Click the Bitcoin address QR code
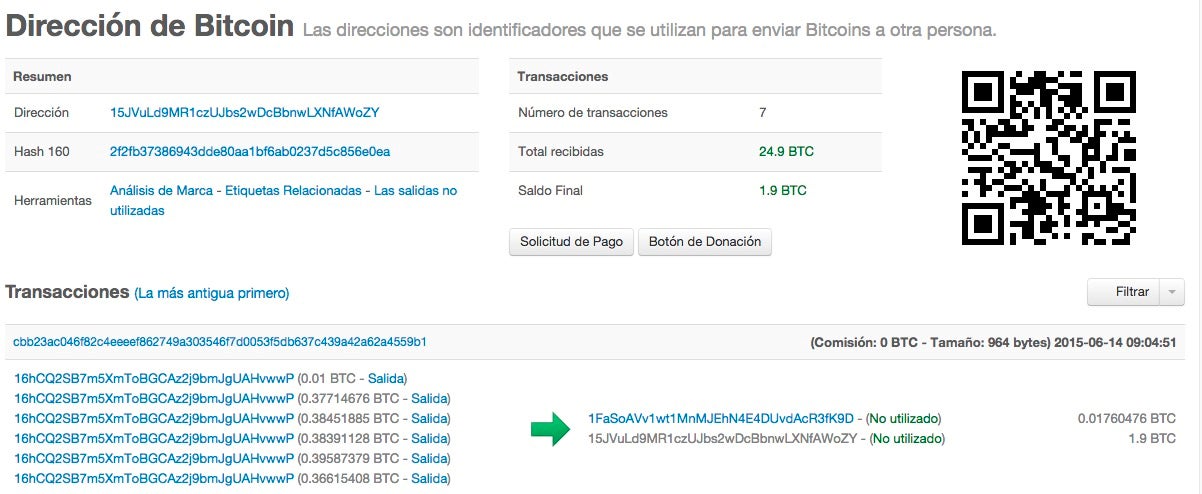 (x=1049, y=158)
